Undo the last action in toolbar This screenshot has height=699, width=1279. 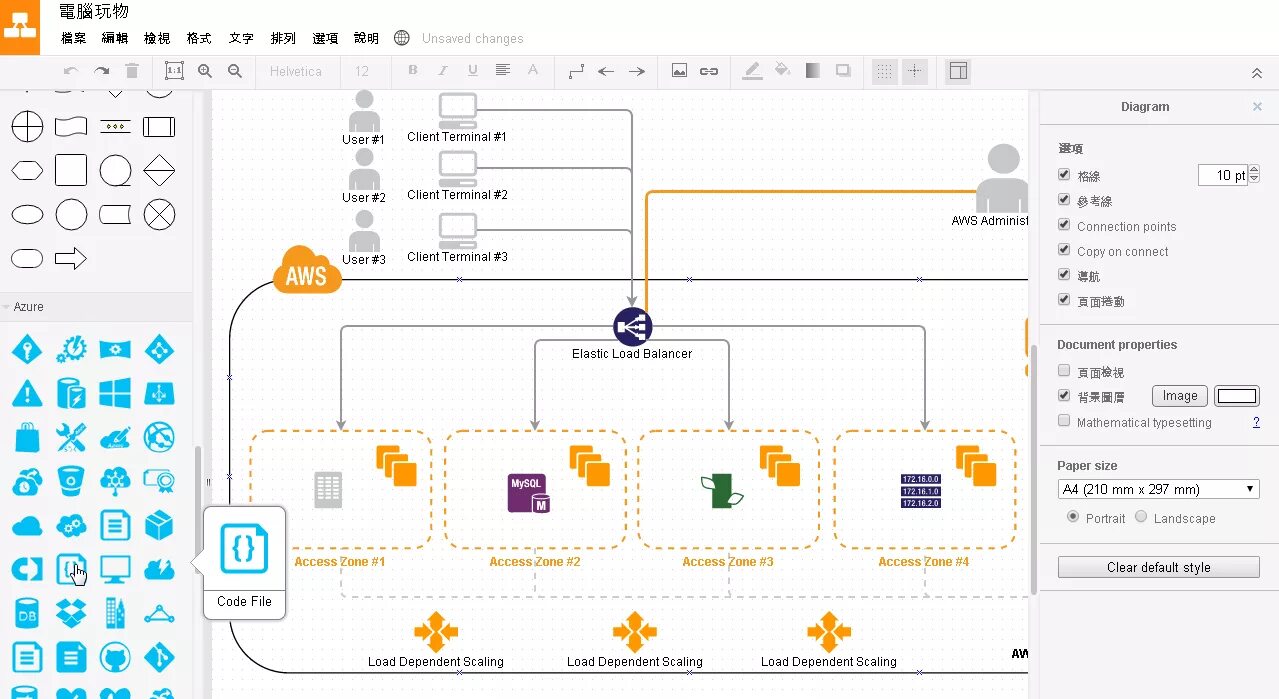click(x=70, y=71)
